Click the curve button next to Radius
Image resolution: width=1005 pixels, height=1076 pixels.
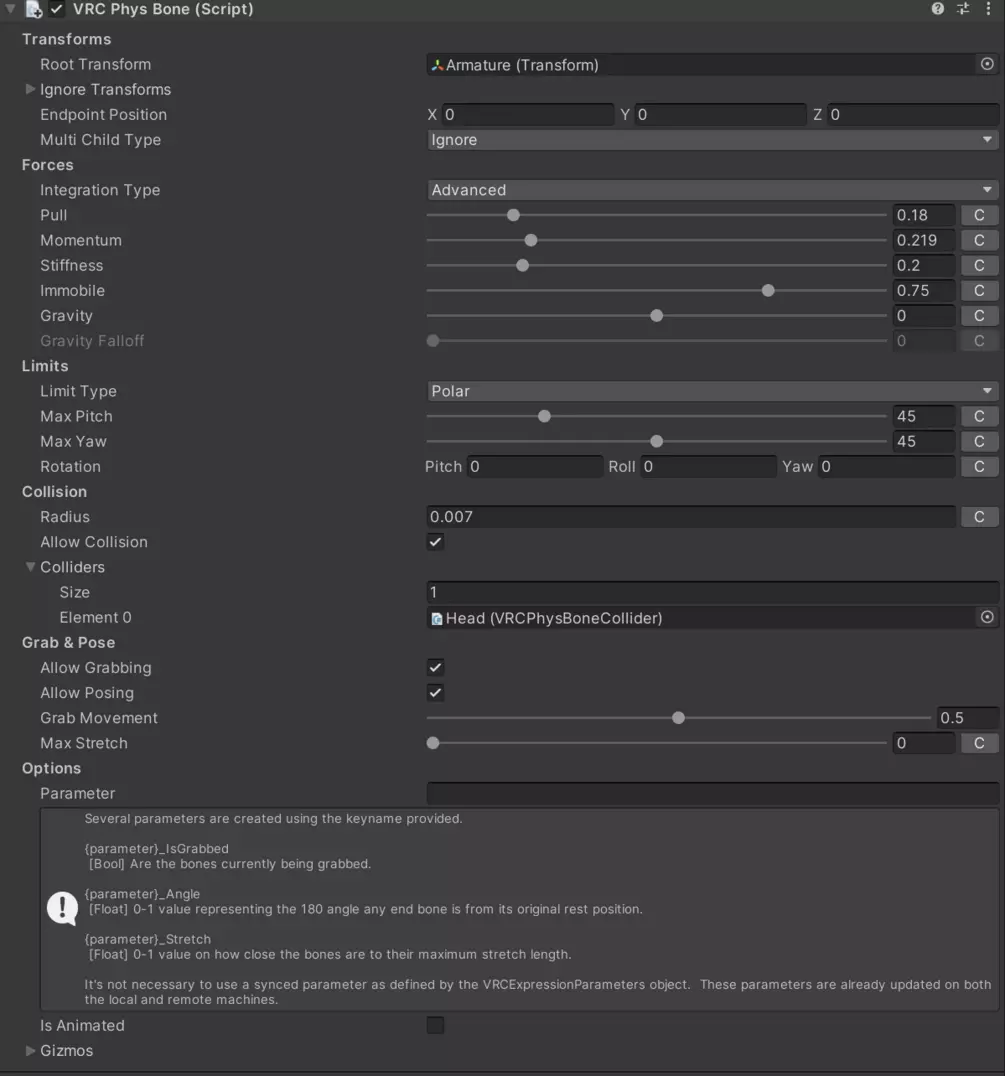pos(979,517)
